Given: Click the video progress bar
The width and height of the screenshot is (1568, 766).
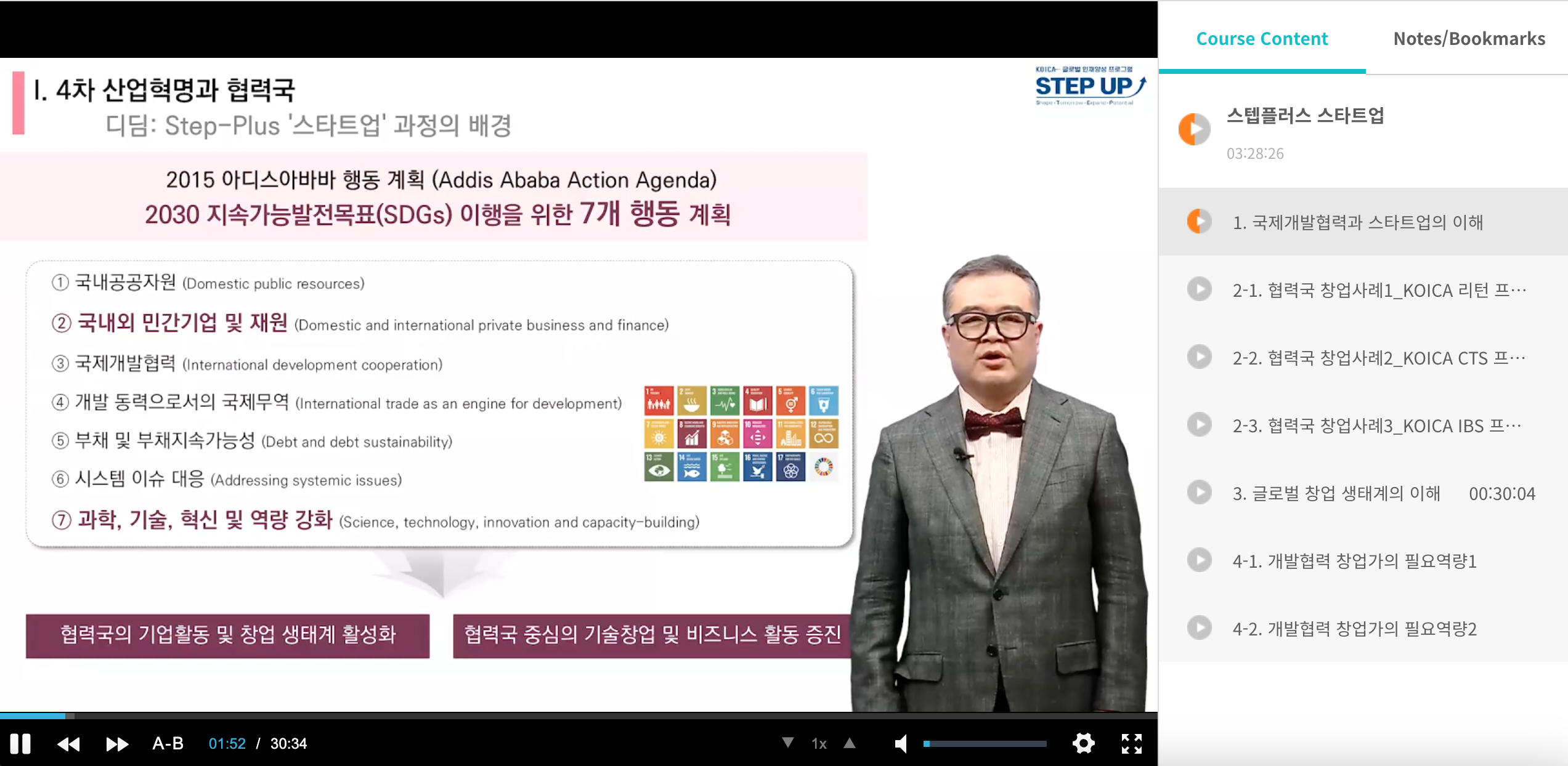Looking at the screenshot, I should tap(579, 716).
